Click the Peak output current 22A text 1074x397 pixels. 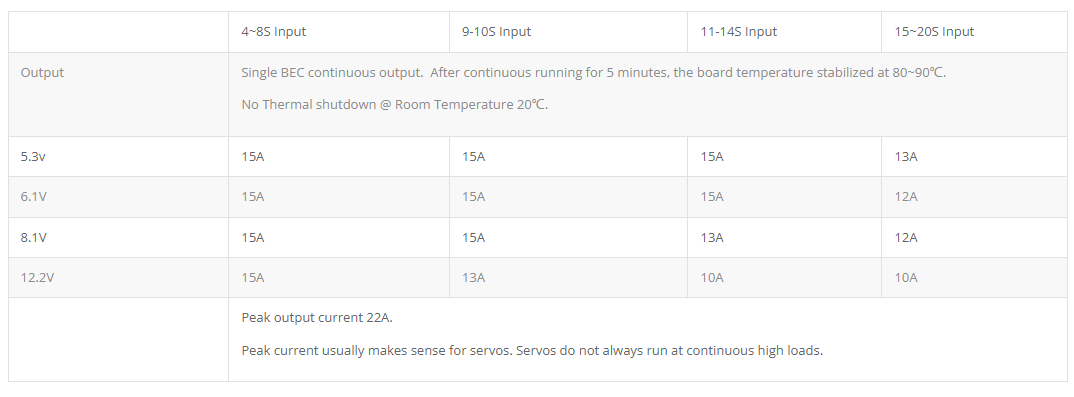tap(317, 318)
